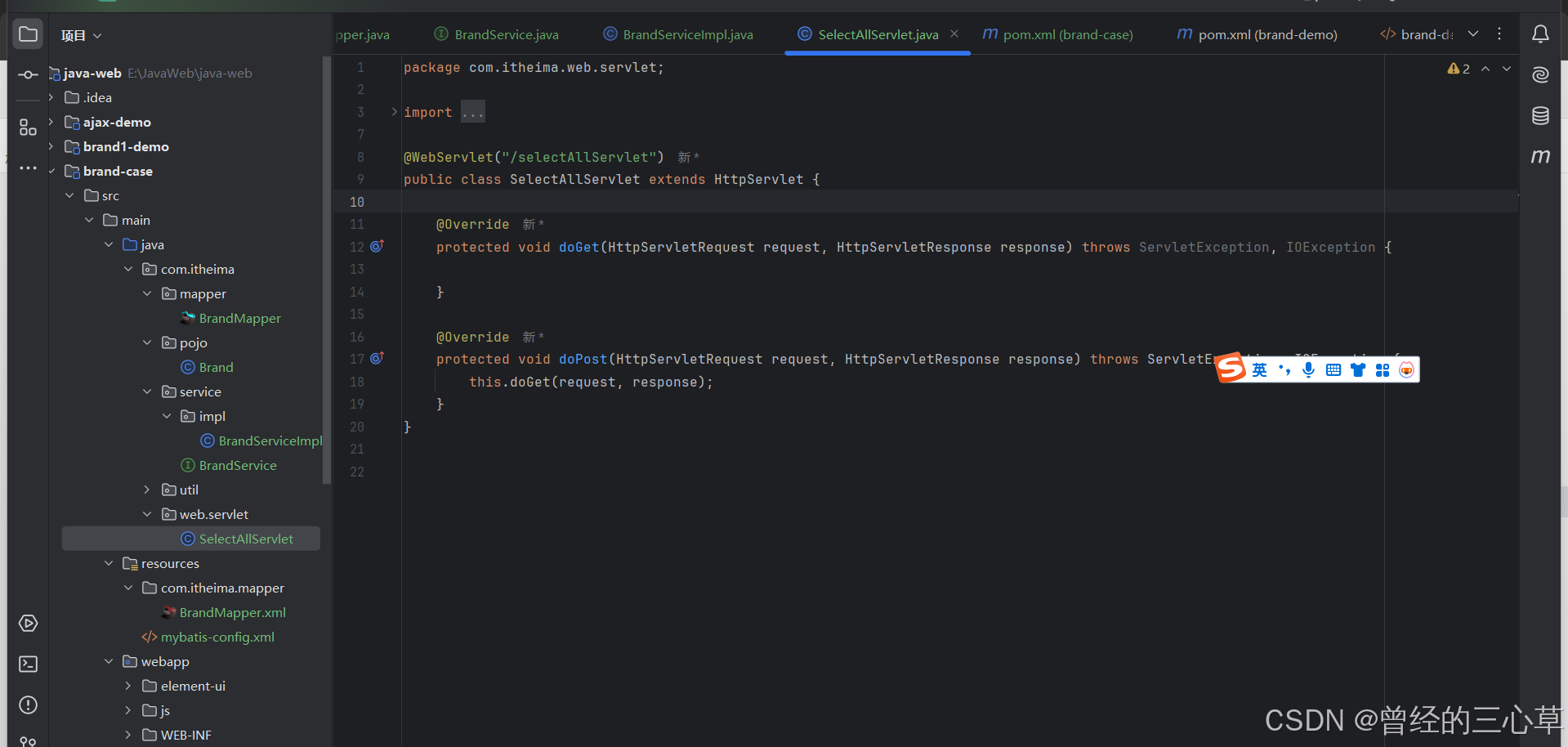The image size is (1568, 747).
Task: Select the webapp folder
Action: pos(164,661)
